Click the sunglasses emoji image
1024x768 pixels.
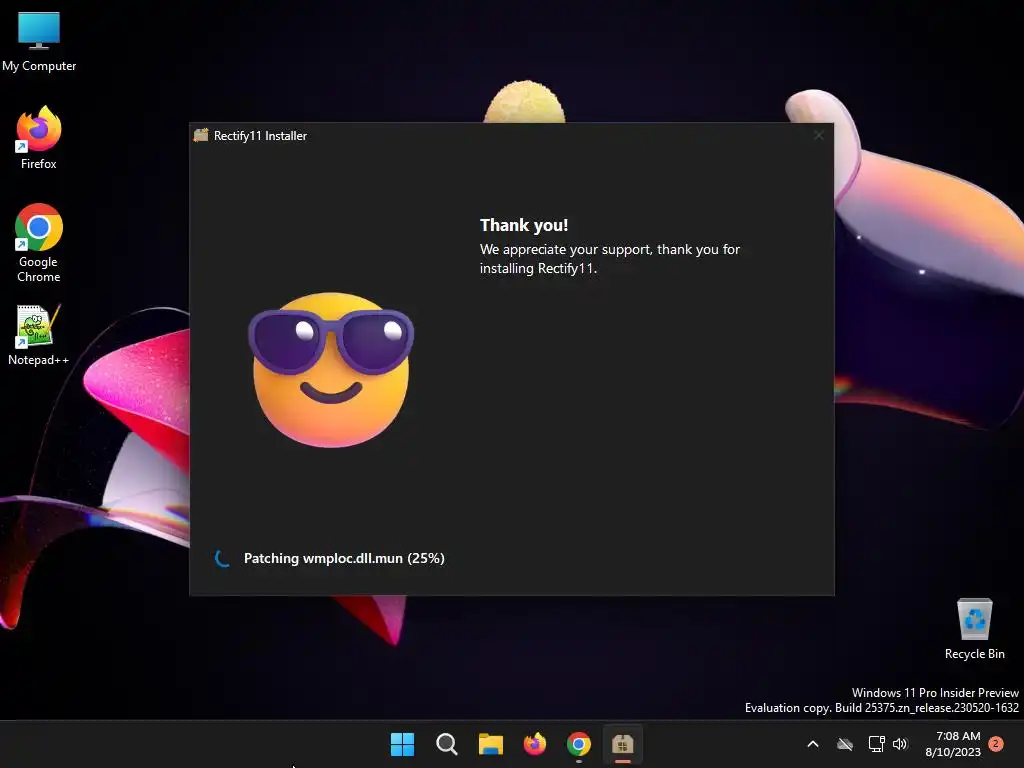(x=331, y=369)
